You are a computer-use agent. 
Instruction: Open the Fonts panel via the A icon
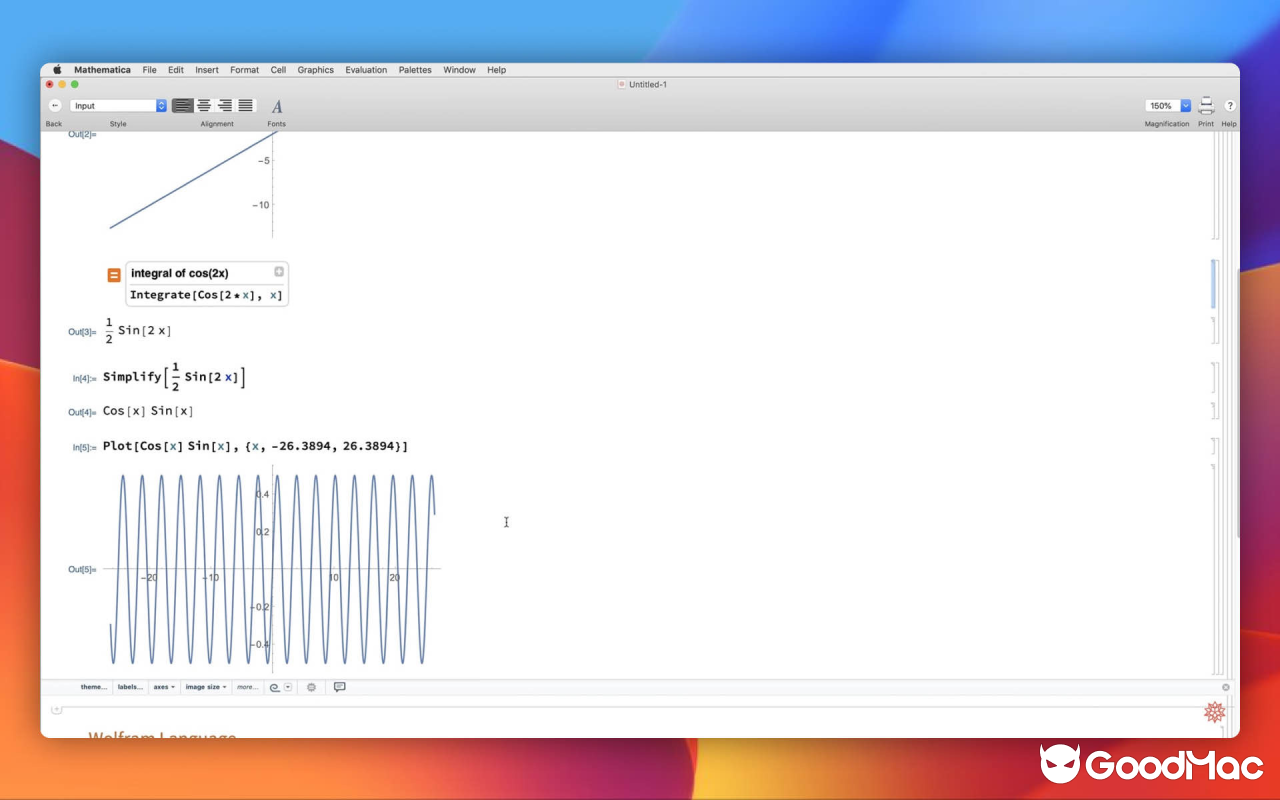coord(277,105)
